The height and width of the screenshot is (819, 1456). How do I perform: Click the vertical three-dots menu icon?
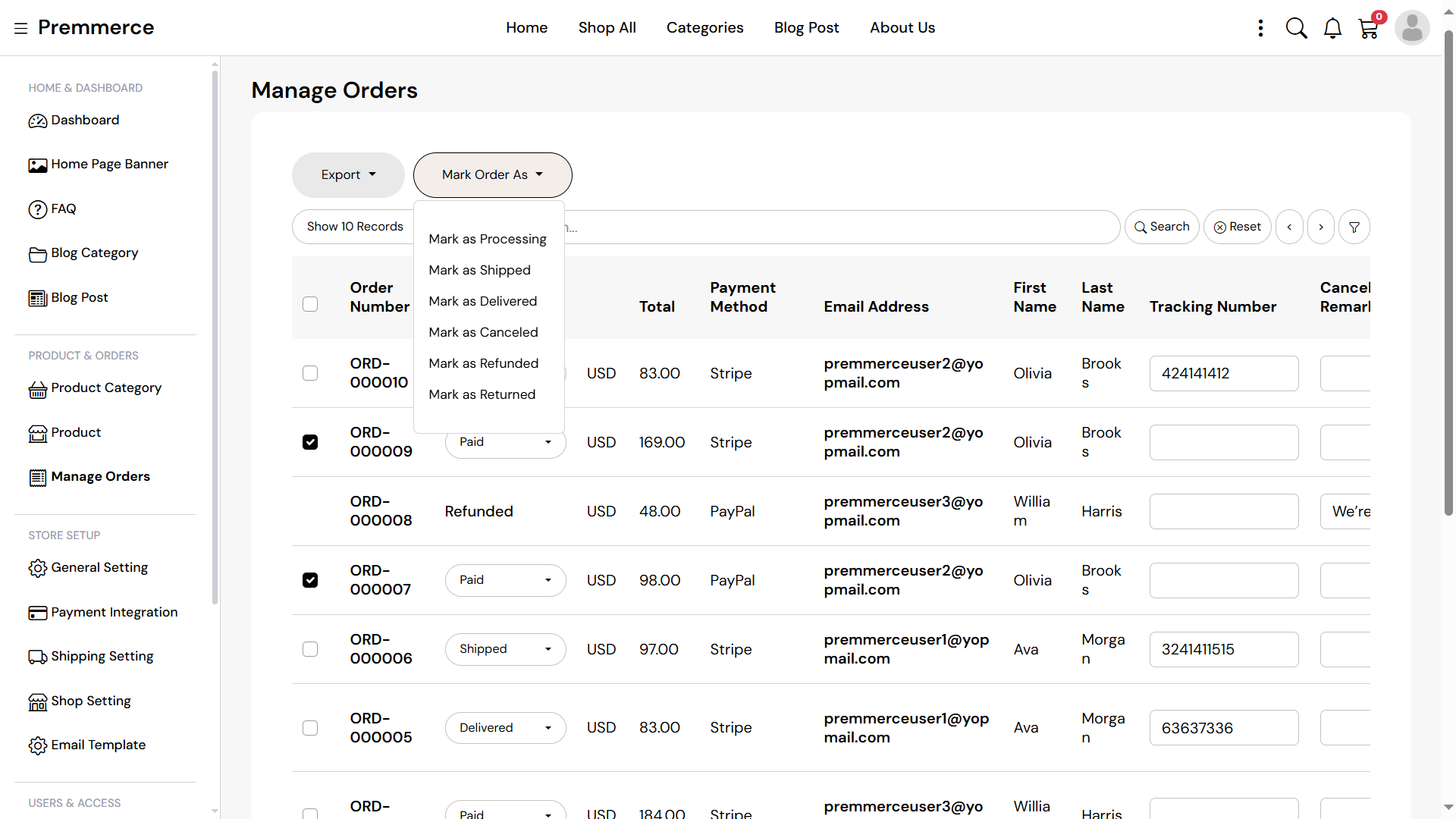click(1260, 28)
